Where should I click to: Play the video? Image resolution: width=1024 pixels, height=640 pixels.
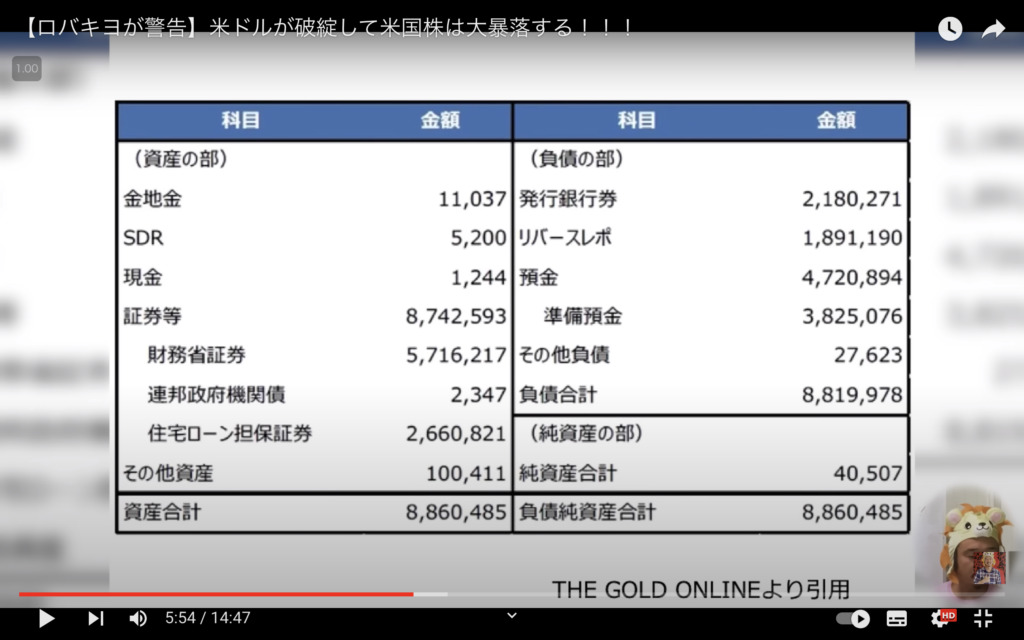[x=46, y=618]
